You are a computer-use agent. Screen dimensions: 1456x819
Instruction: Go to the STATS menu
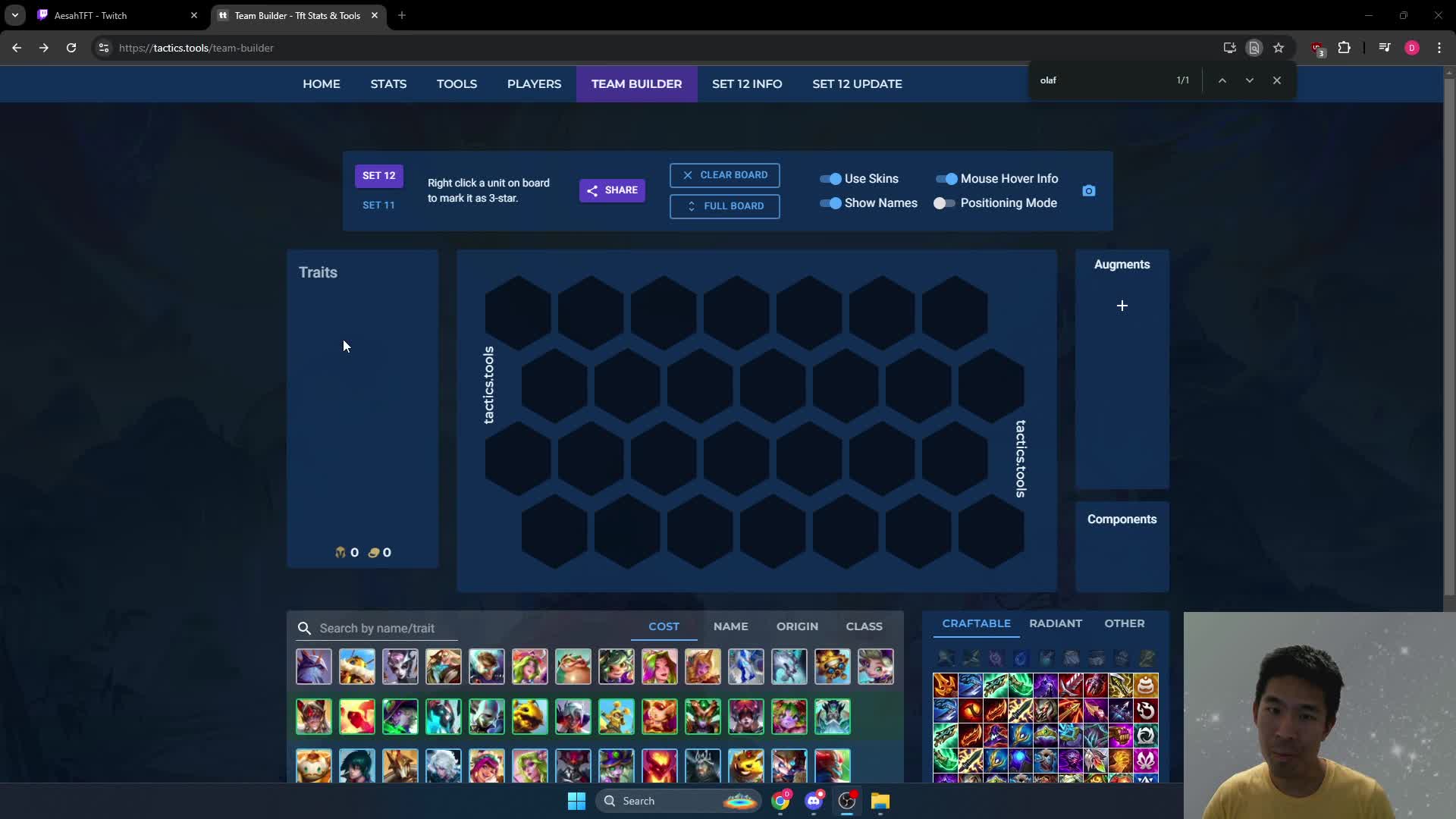tap(388, 84)
